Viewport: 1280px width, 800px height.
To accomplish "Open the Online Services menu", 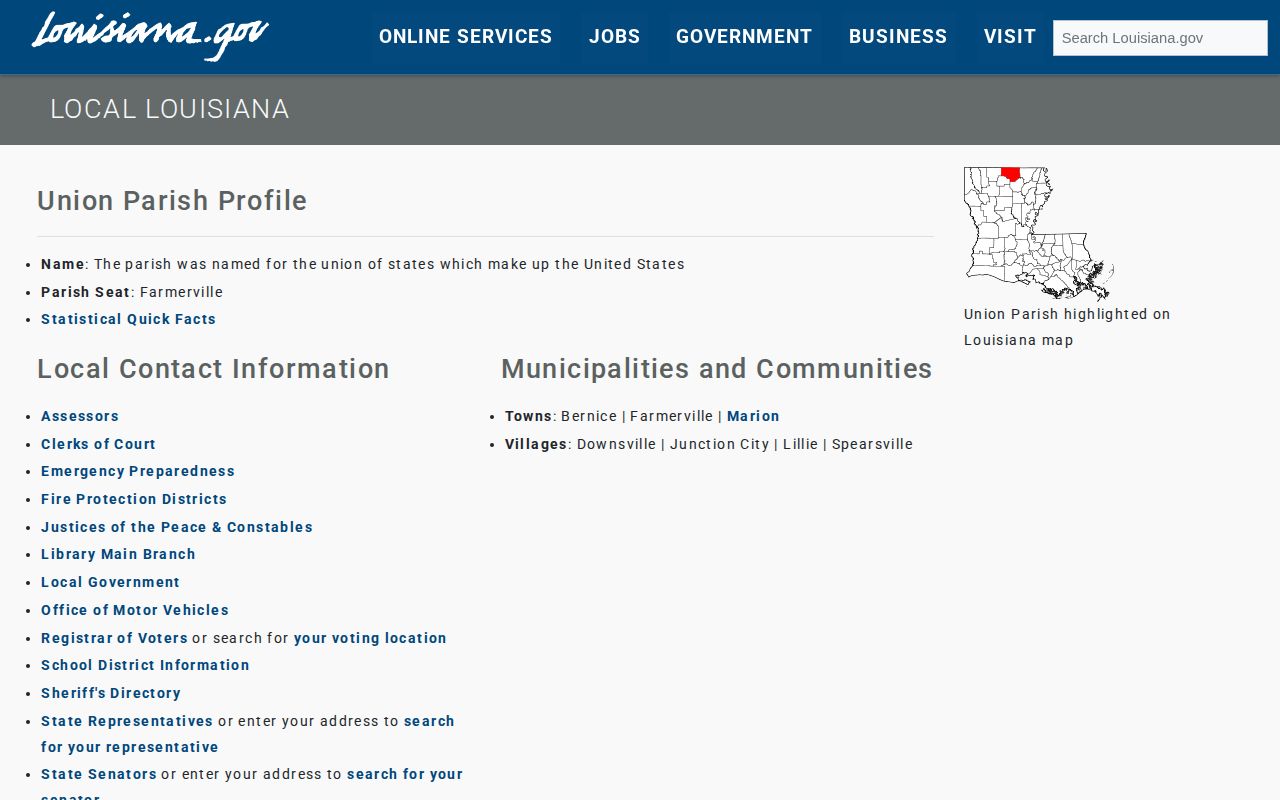I will [465, 37].
